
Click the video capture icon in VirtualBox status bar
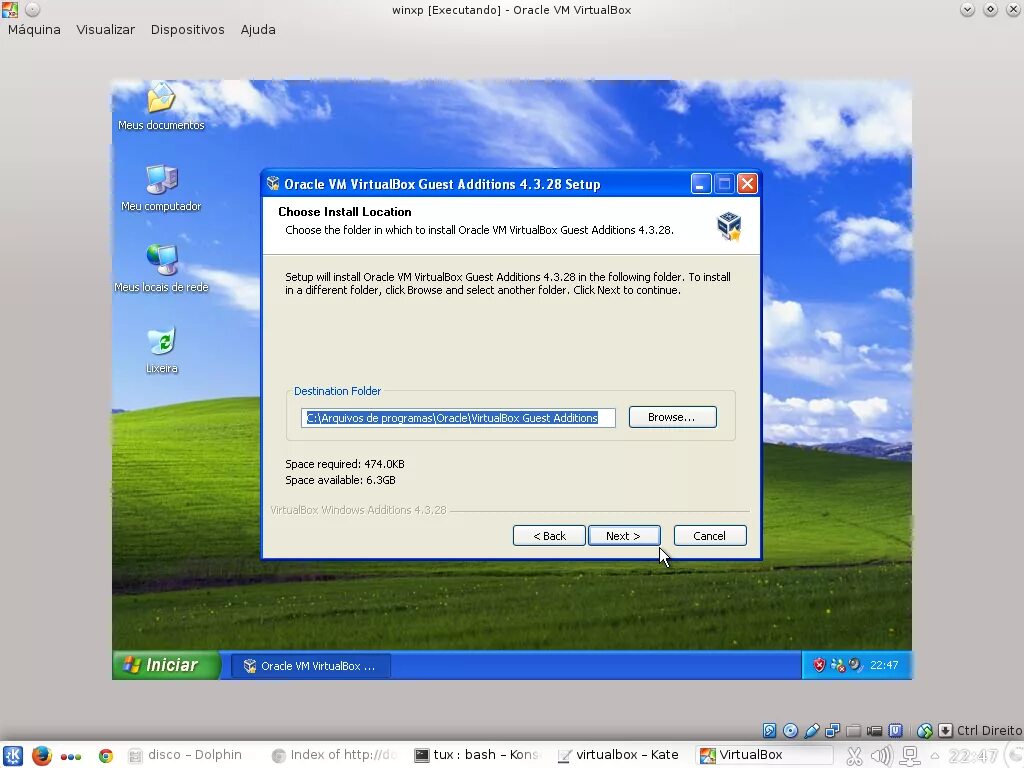[x=875, y=730]
